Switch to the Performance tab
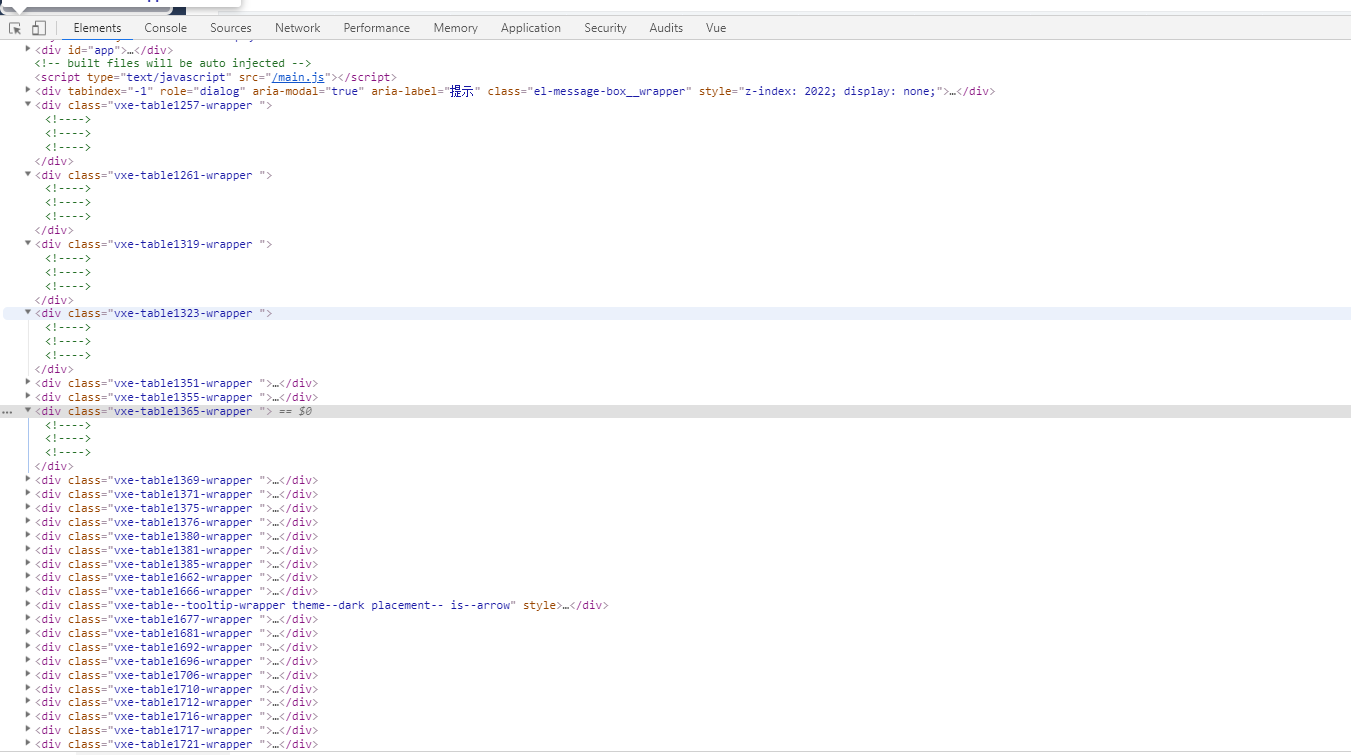 pos(377,28)
